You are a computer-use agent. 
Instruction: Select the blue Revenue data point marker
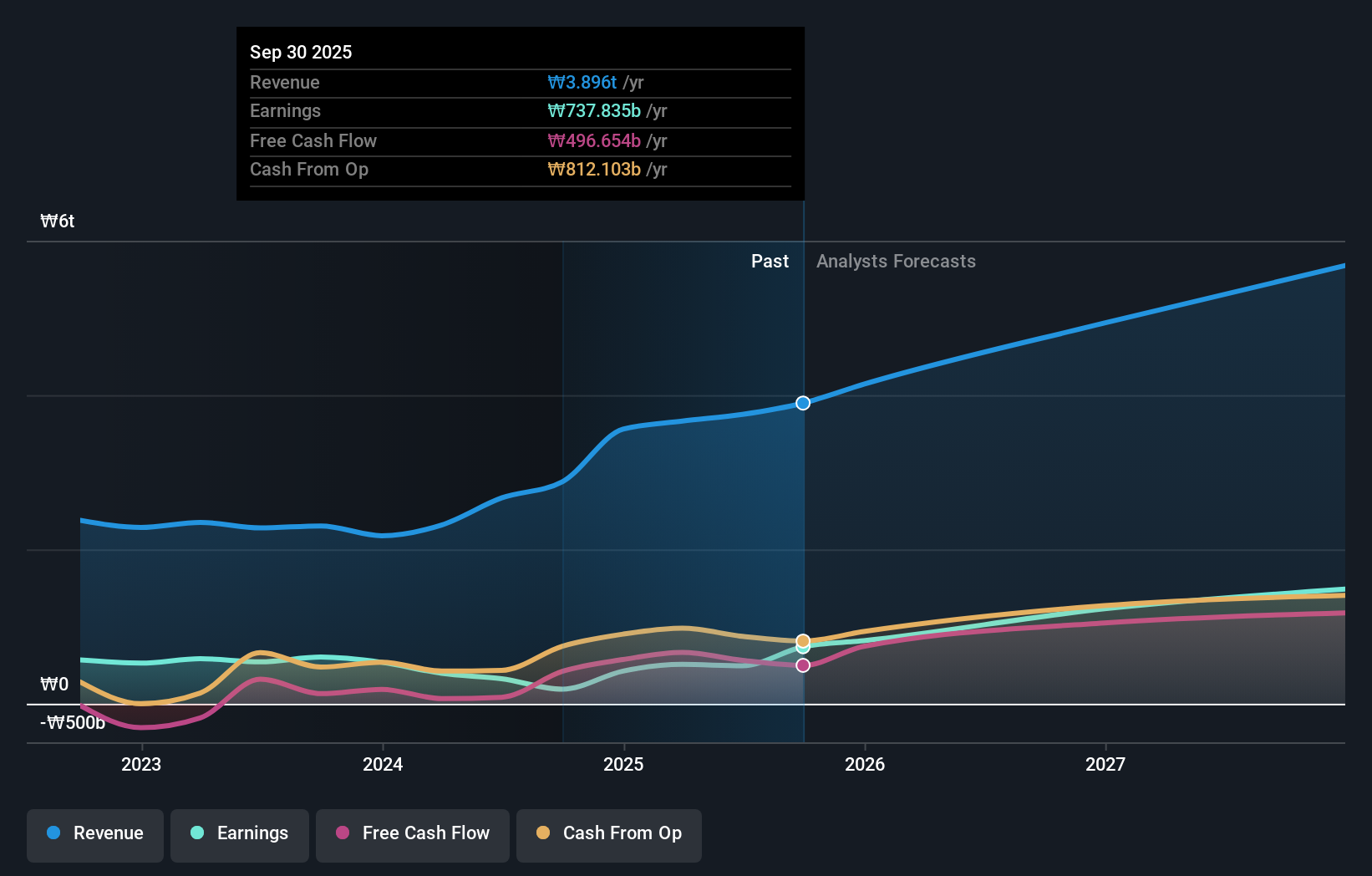(x=802, y=403)
